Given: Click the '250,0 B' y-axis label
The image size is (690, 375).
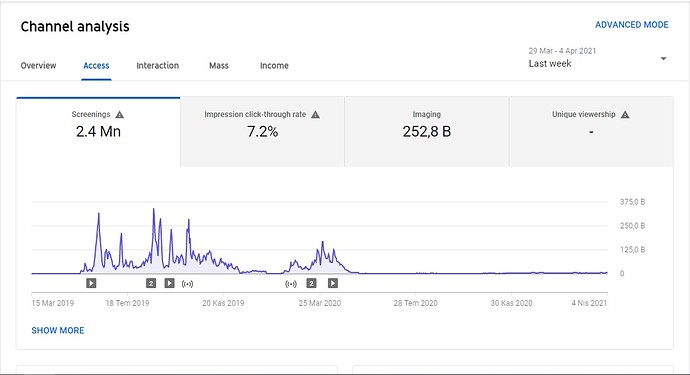Looking at the screenshot, I should click(x=632, y=226).
